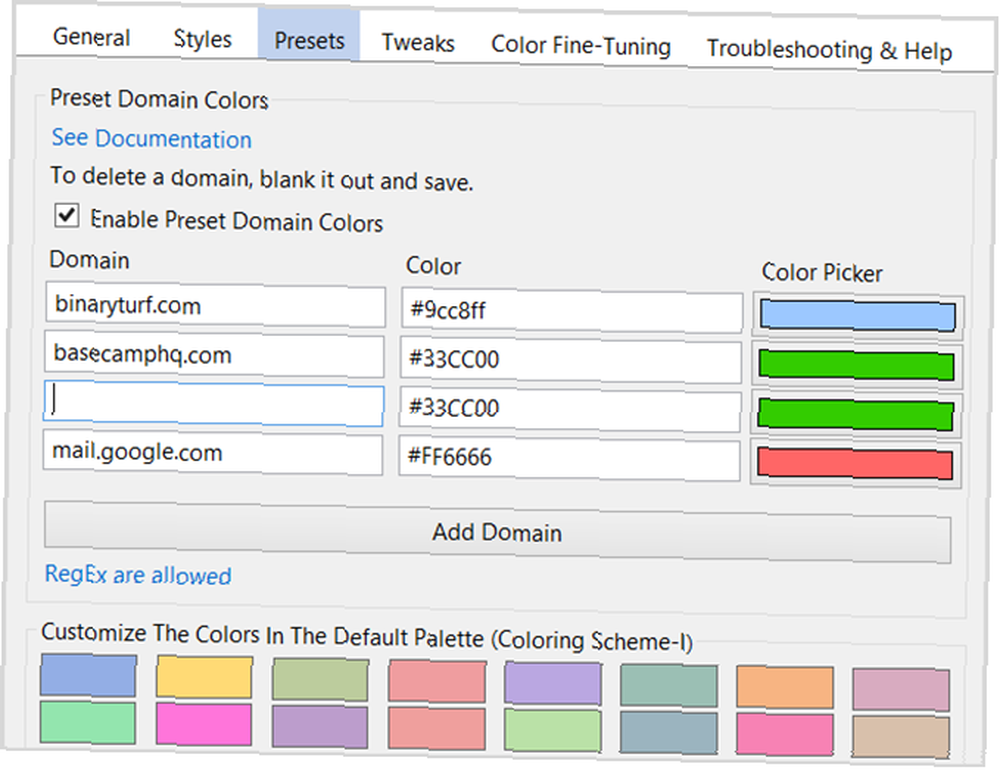Pick the salmon pink top-row palette swatch
The image size is (1000, 770).
pyautogui.click(x=437, y=681)
